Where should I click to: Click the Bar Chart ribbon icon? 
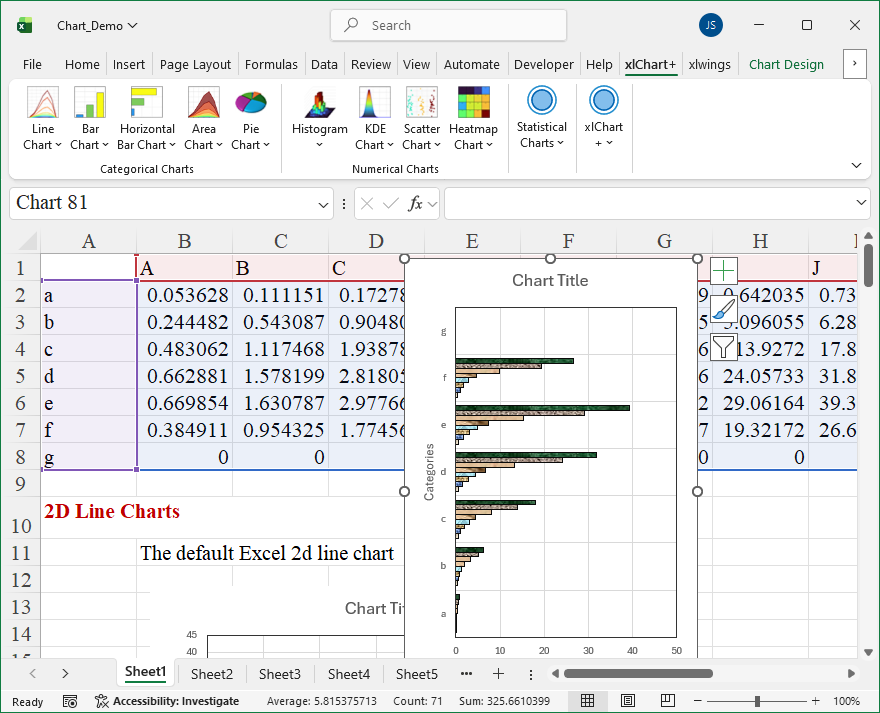[90, 104]
